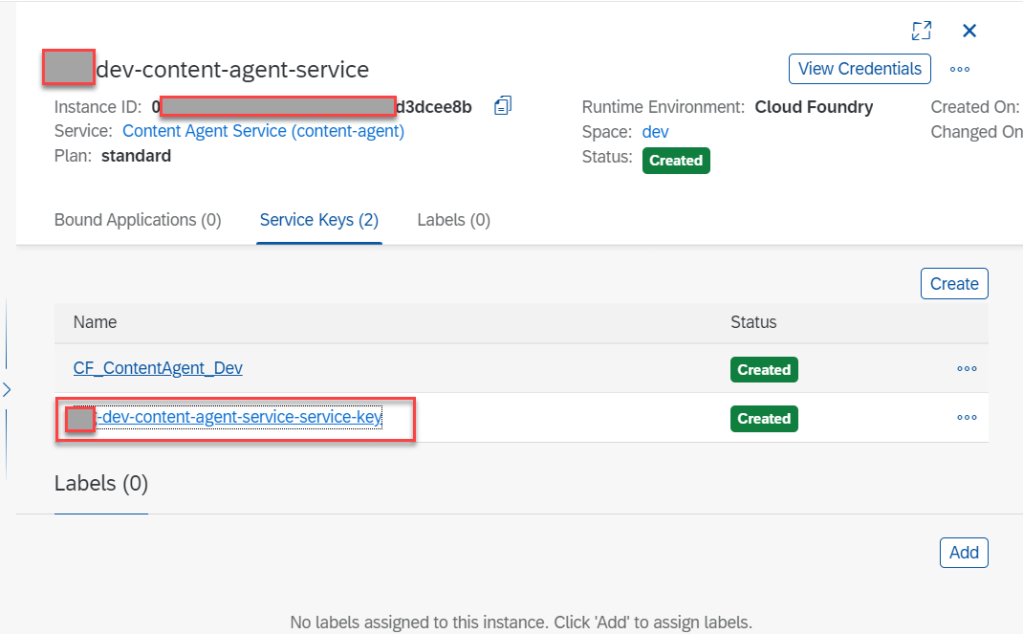Click the View Credentials button

[x=859, y=69]
